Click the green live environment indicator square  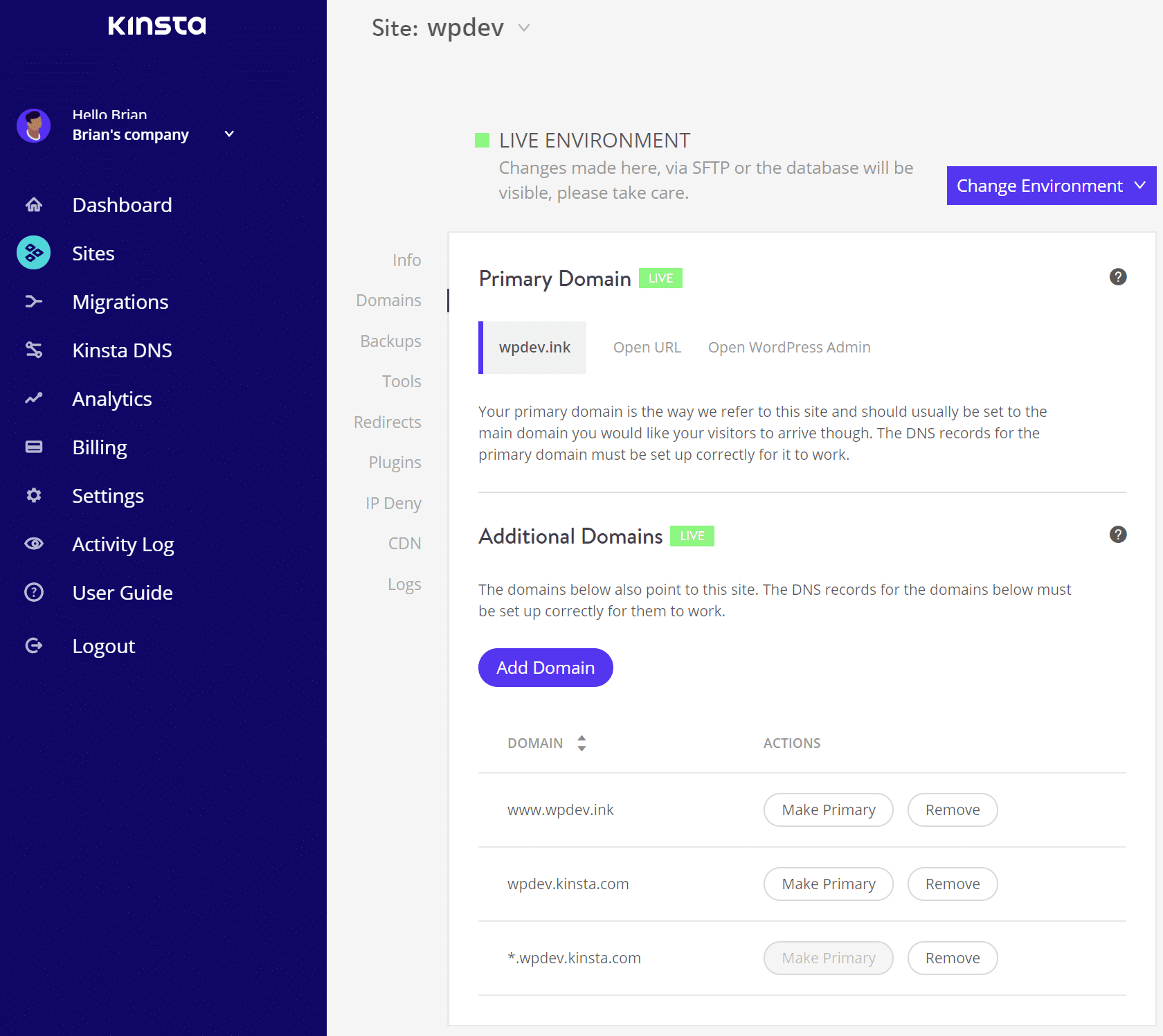coord(483,141)
